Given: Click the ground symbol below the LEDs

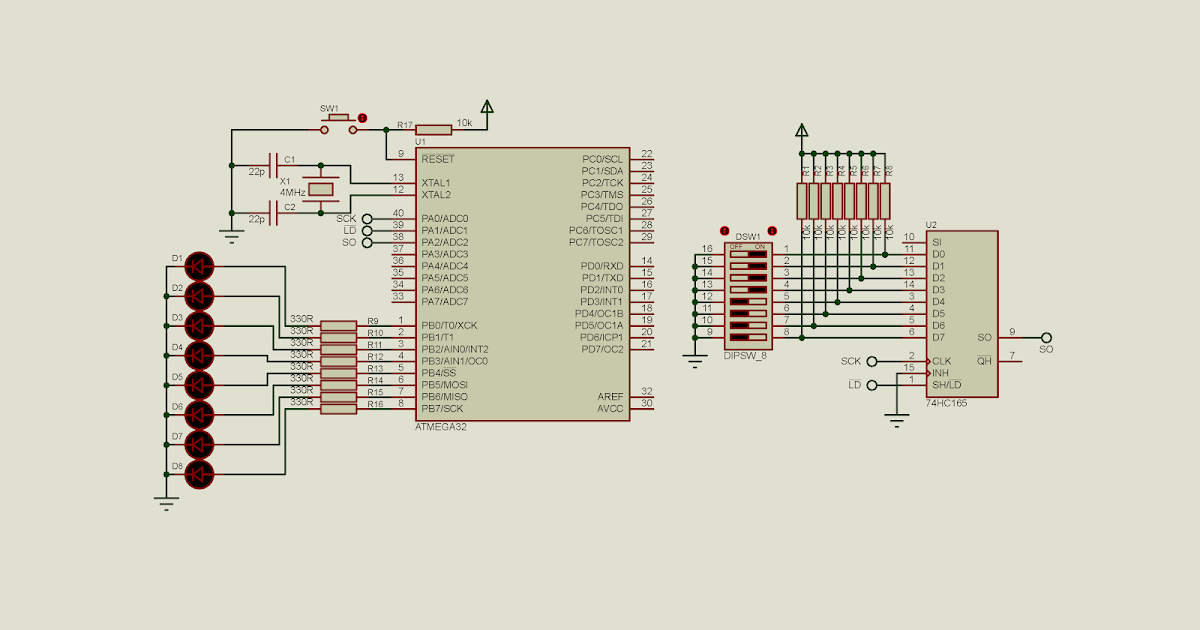Looking at the screenshot, I should point(166,502).
